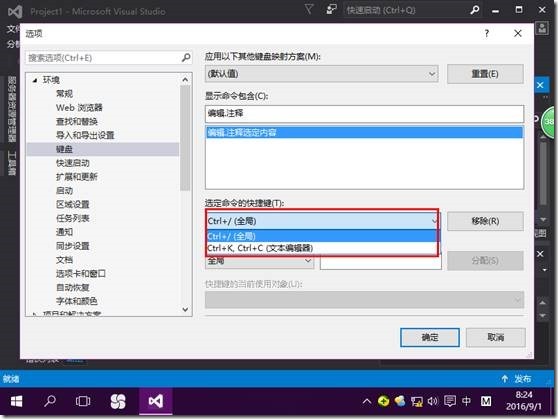Click the help question mark in Options dialog
This screenshot has width=558, height=419.
coord(486,33)
